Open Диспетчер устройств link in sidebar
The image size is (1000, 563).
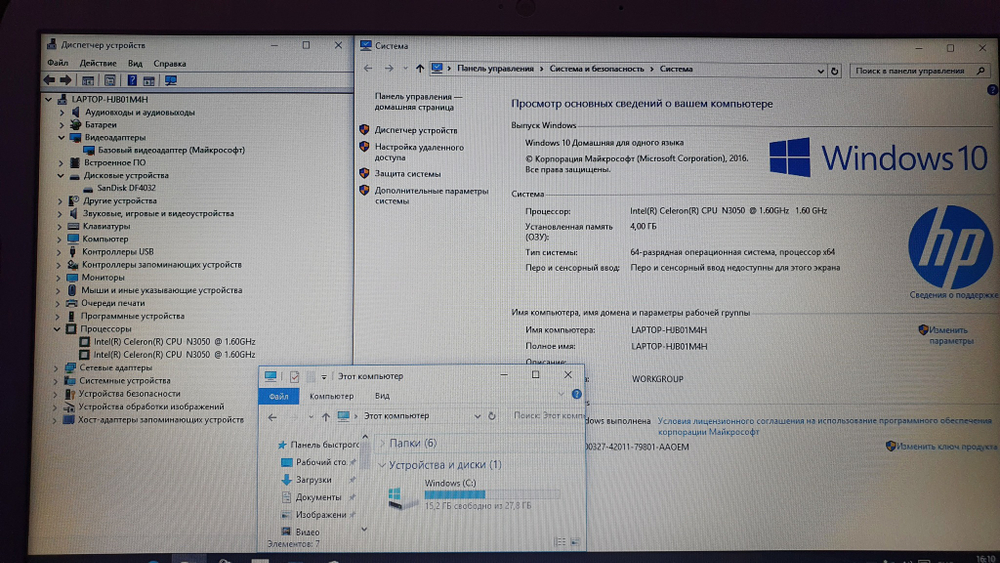[416, 130]
